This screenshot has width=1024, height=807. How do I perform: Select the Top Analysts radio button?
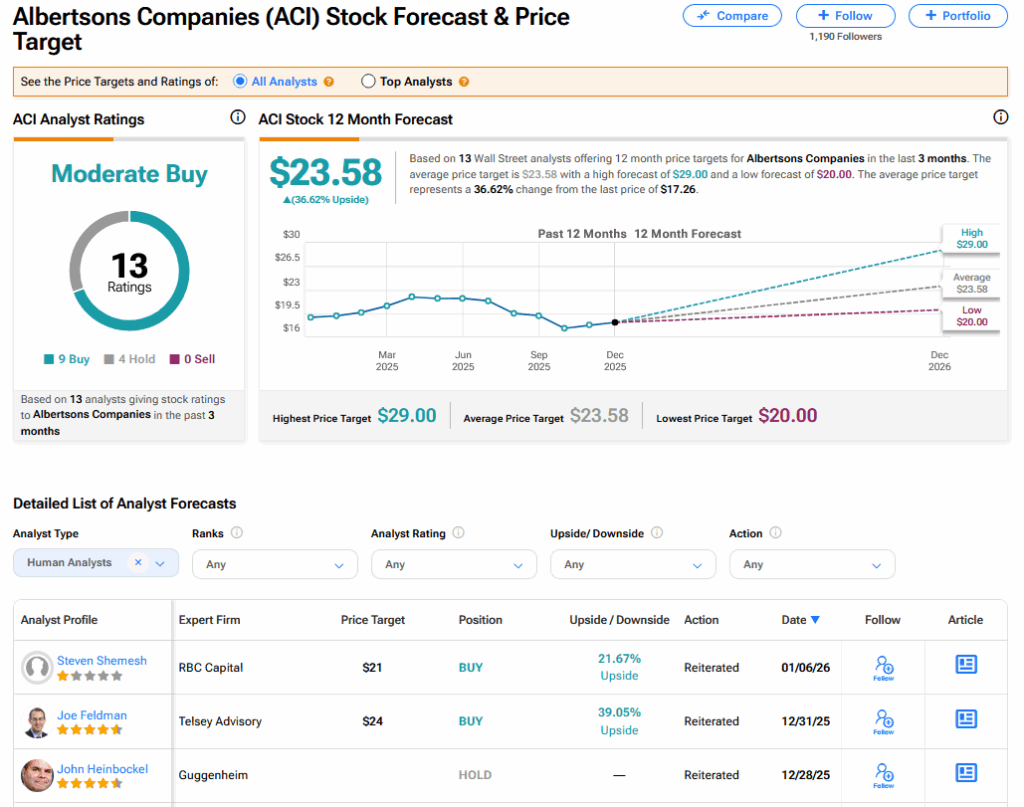tap(368, 82)
